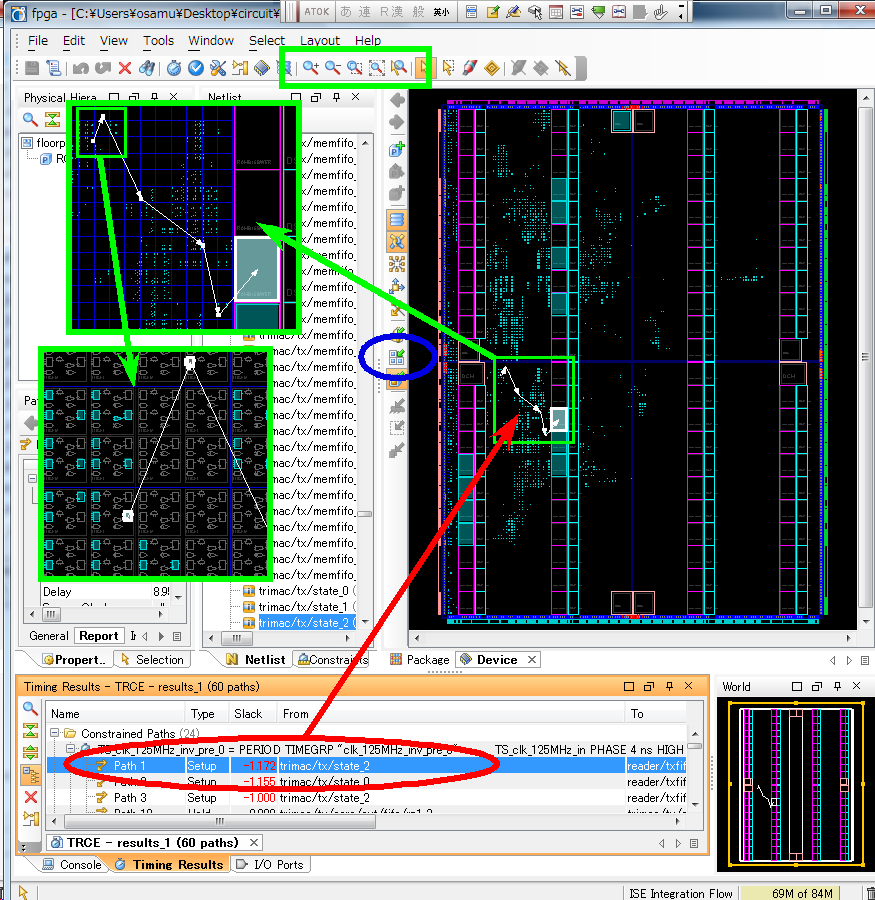Click the Zoom Out magnifier icon
Screen dimensions: 875x900
(333, 68)
